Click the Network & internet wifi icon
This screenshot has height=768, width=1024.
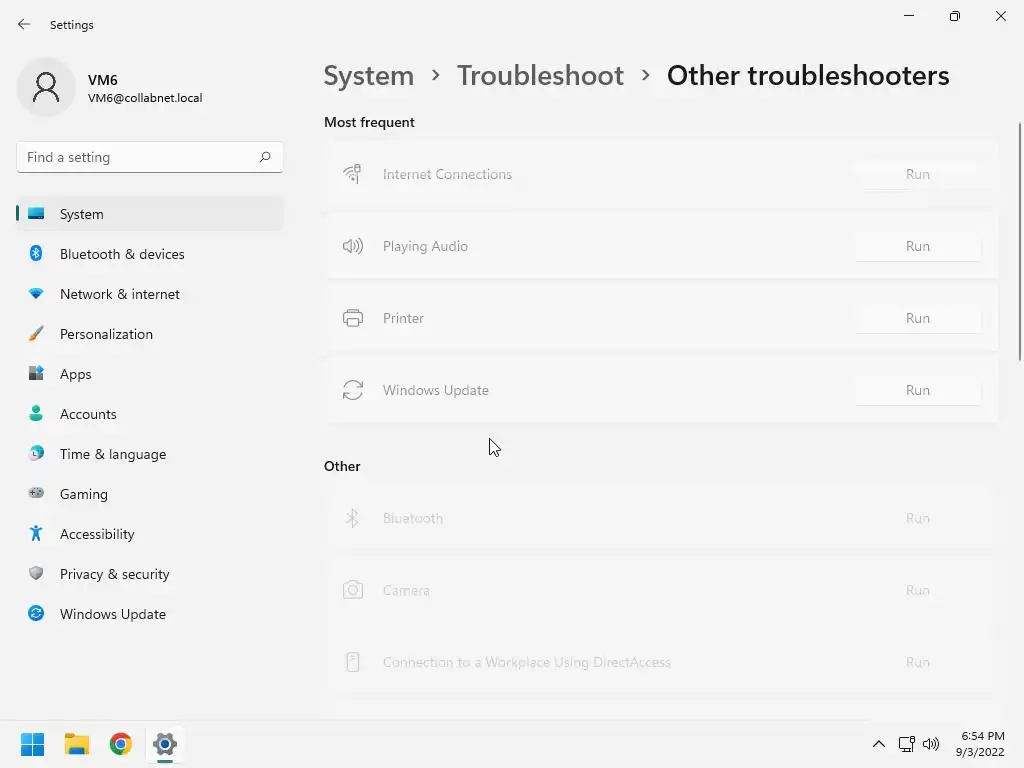click(x=37, y=294)
